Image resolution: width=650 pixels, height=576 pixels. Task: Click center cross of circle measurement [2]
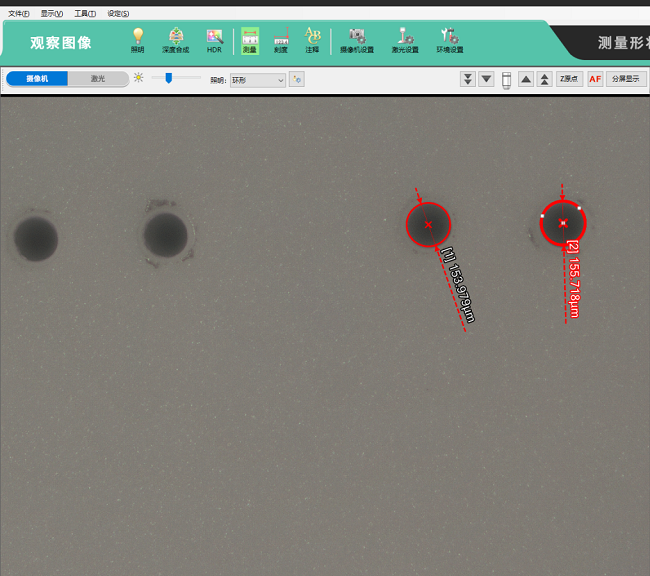pos(563,223)
